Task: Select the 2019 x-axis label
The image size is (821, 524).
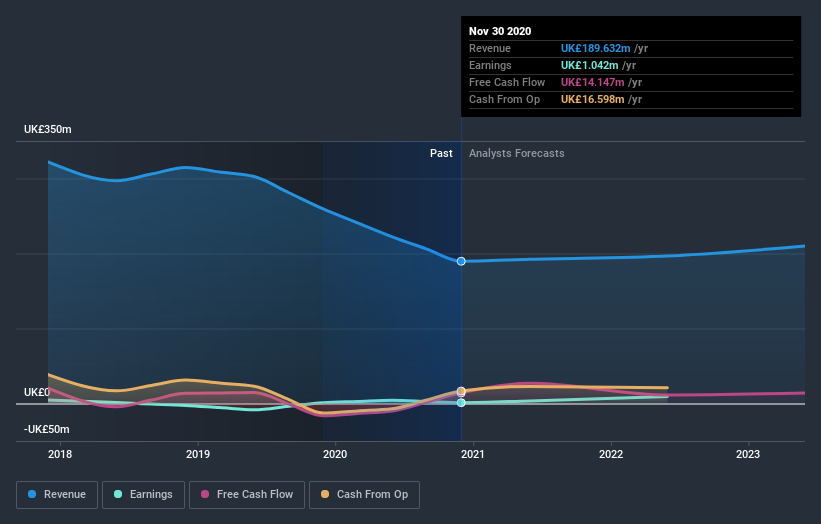Action: (198, 454)
